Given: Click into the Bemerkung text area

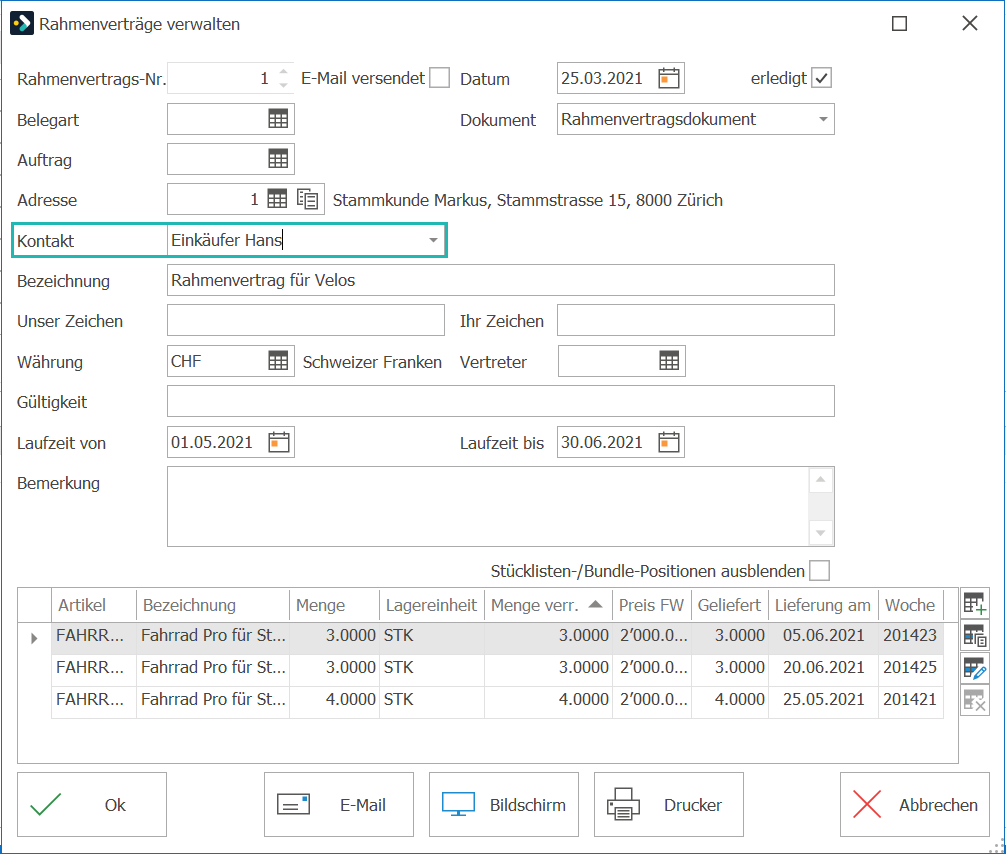Looking at the screenshot, I should click(x=488, y=507).
